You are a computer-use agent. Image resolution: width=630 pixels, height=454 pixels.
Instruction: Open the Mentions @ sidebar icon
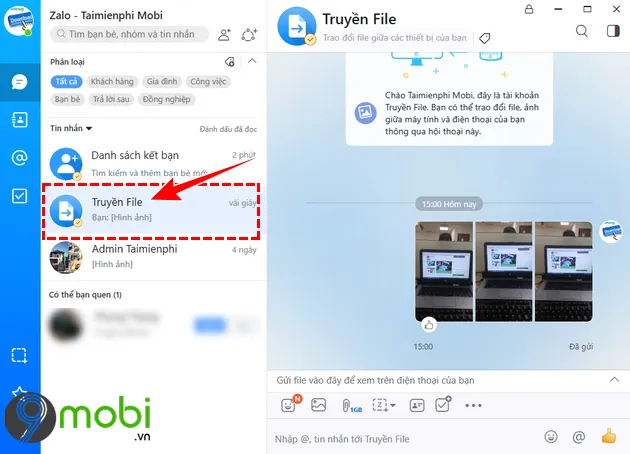19,157
